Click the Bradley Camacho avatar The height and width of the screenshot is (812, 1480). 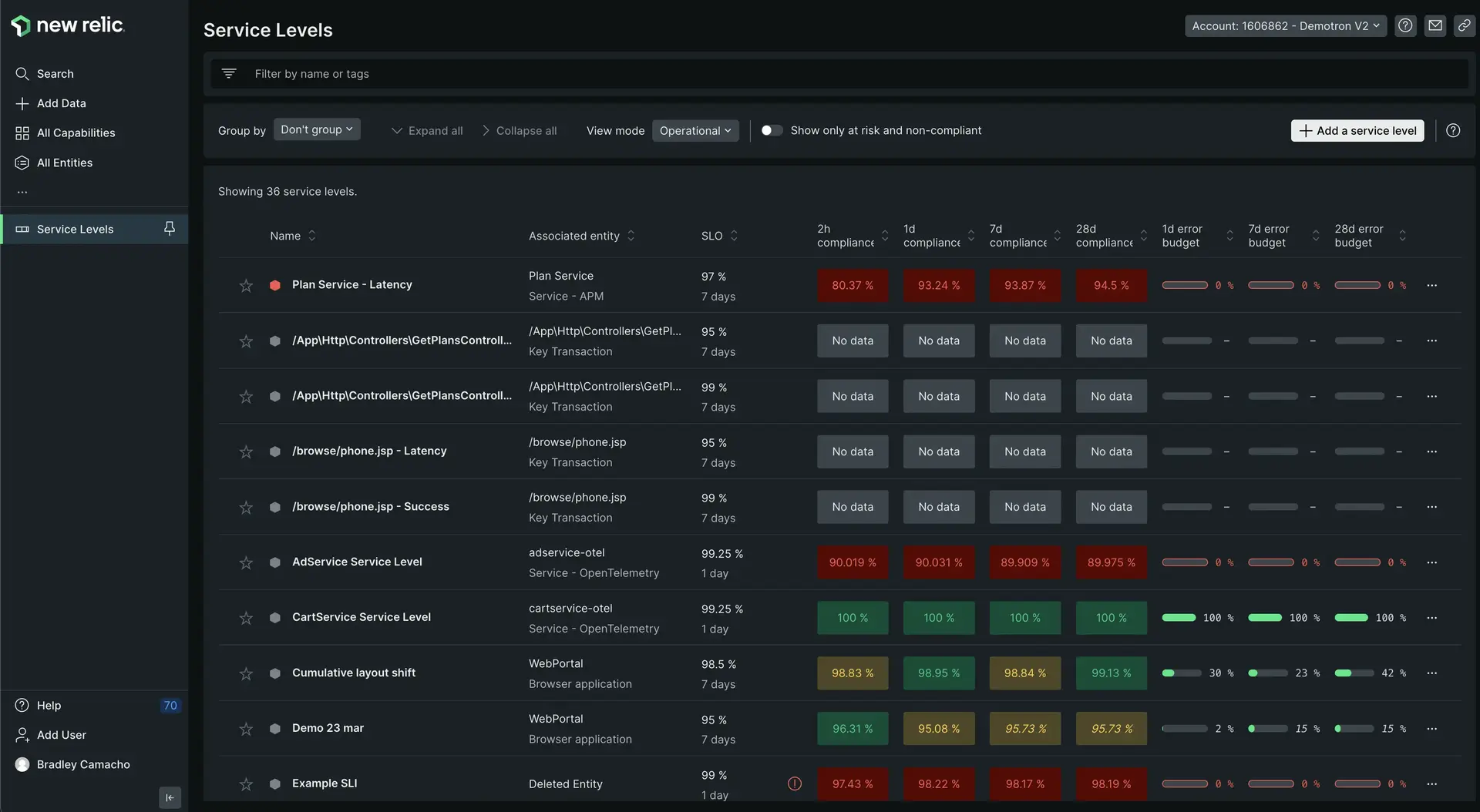click(x=22, y=764)
